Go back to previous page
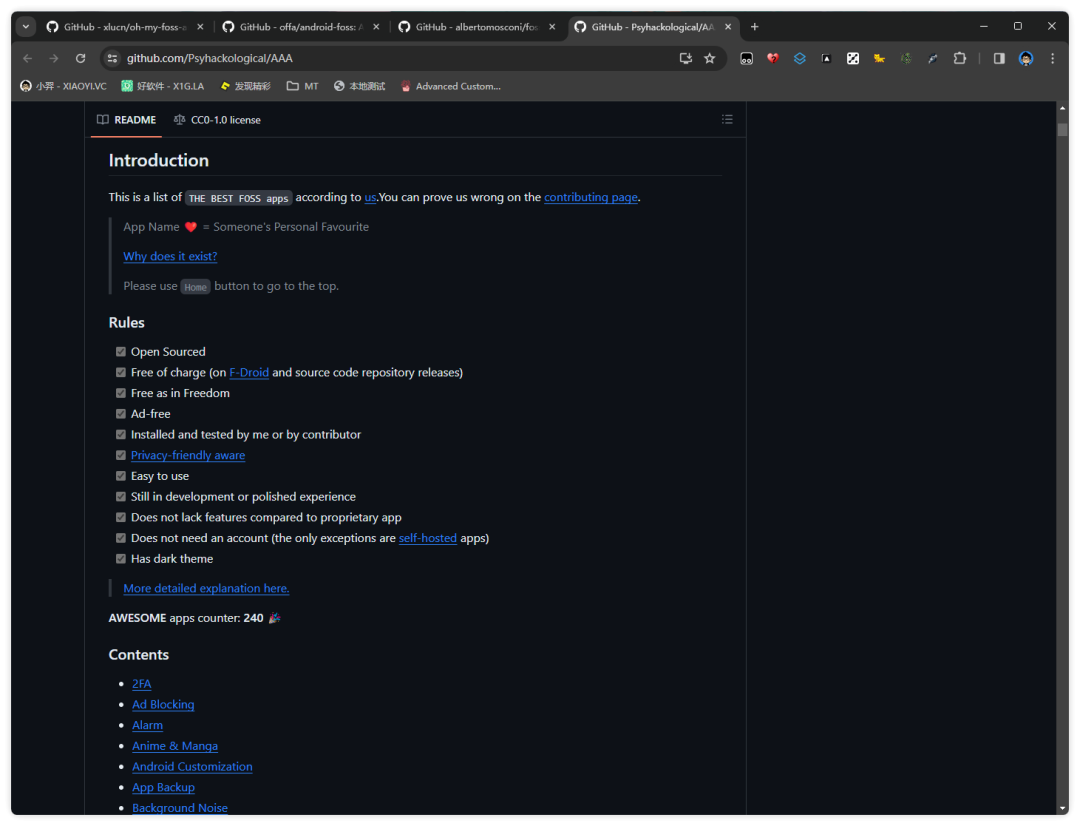 click(28, 59)
